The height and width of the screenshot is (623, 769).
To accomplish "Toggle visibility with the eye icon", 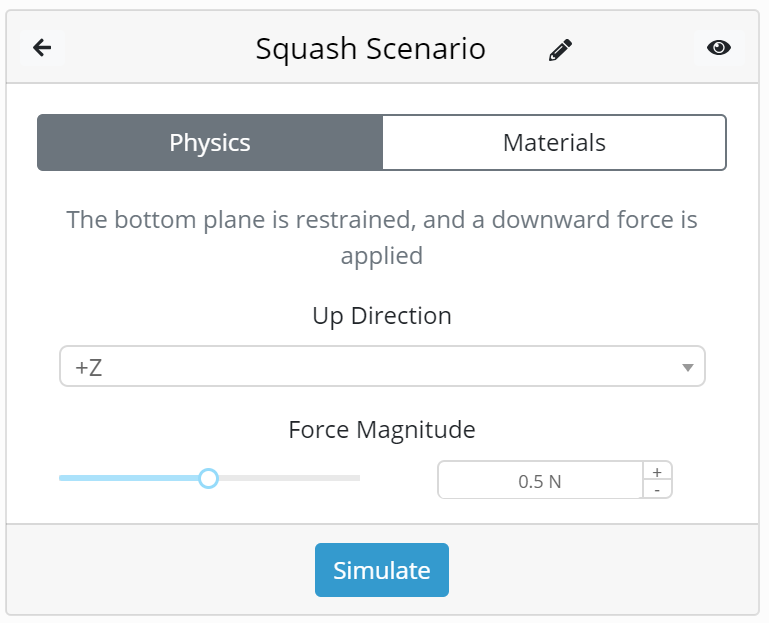I will (719, 48).
